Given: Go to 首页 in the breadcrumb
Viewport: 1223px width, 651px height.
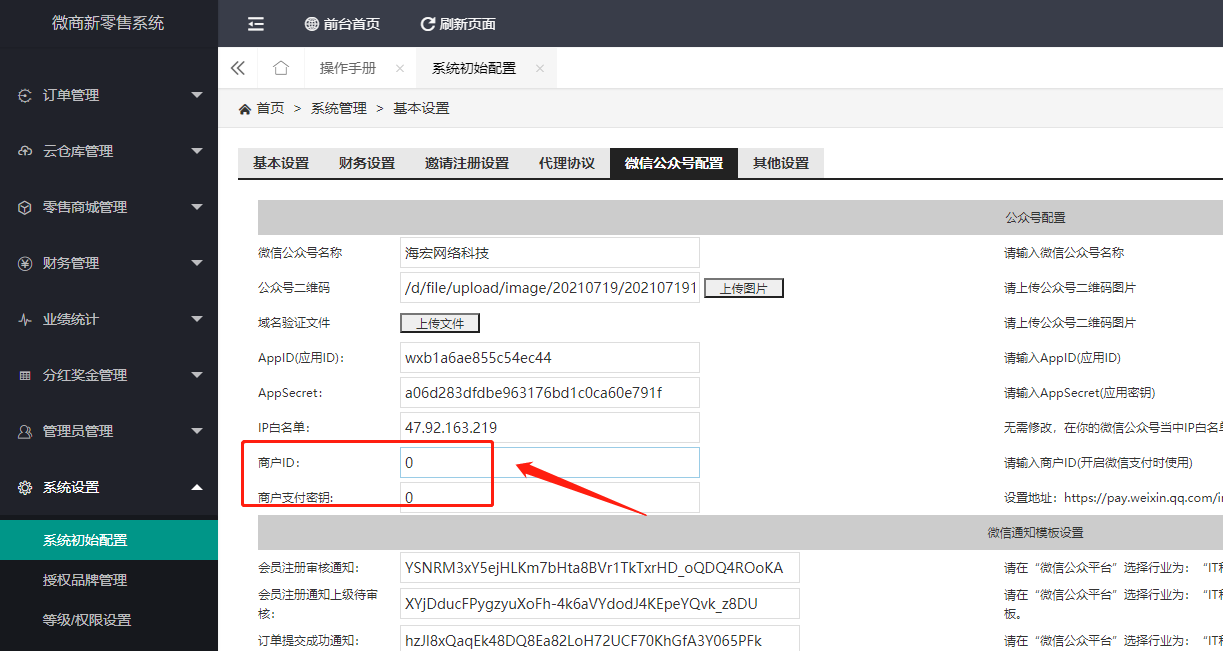Looking at the screenshot, I should pyautogui.click(x=271, y=109).
